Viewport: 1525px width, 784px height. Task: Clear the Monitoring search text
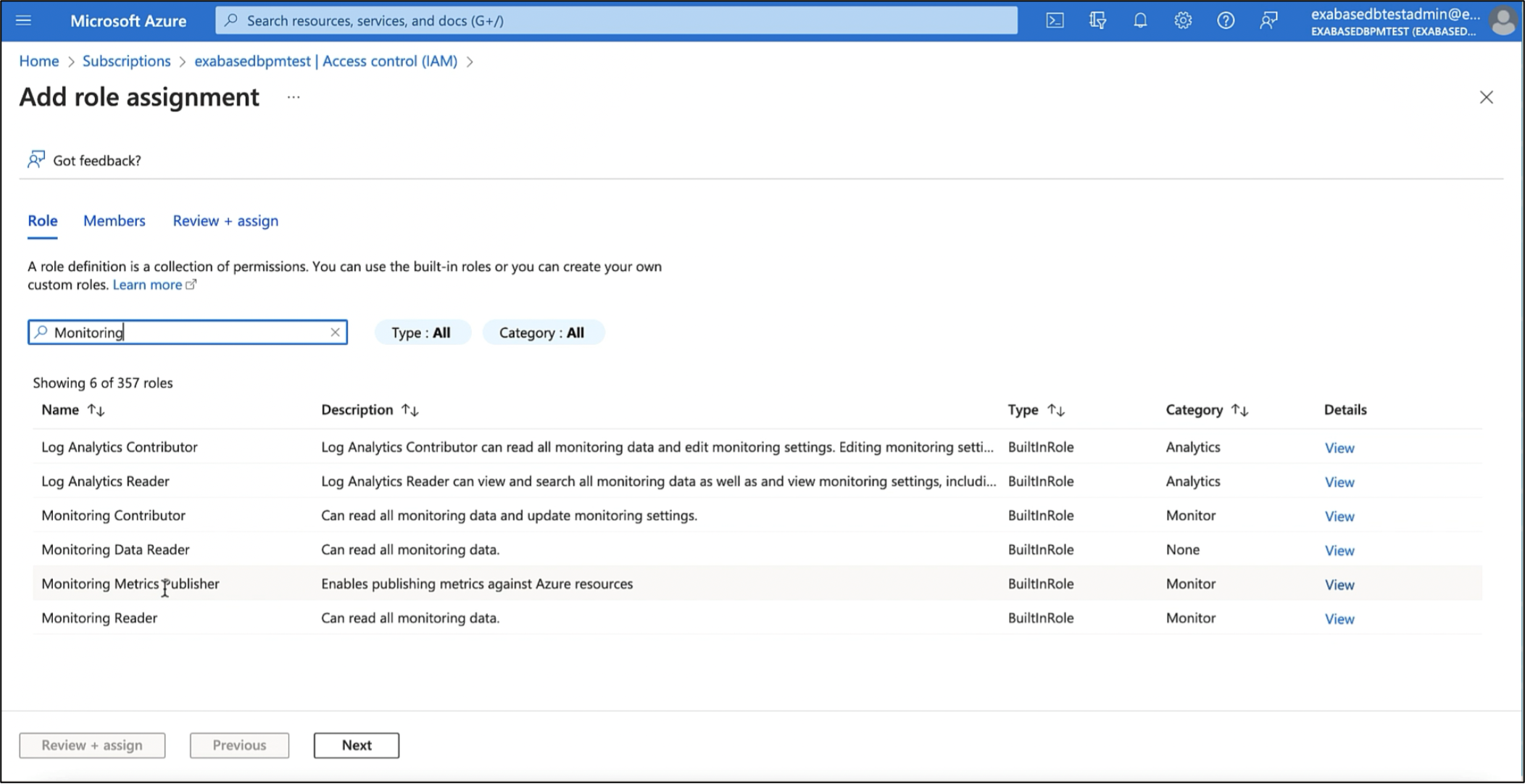336,332
